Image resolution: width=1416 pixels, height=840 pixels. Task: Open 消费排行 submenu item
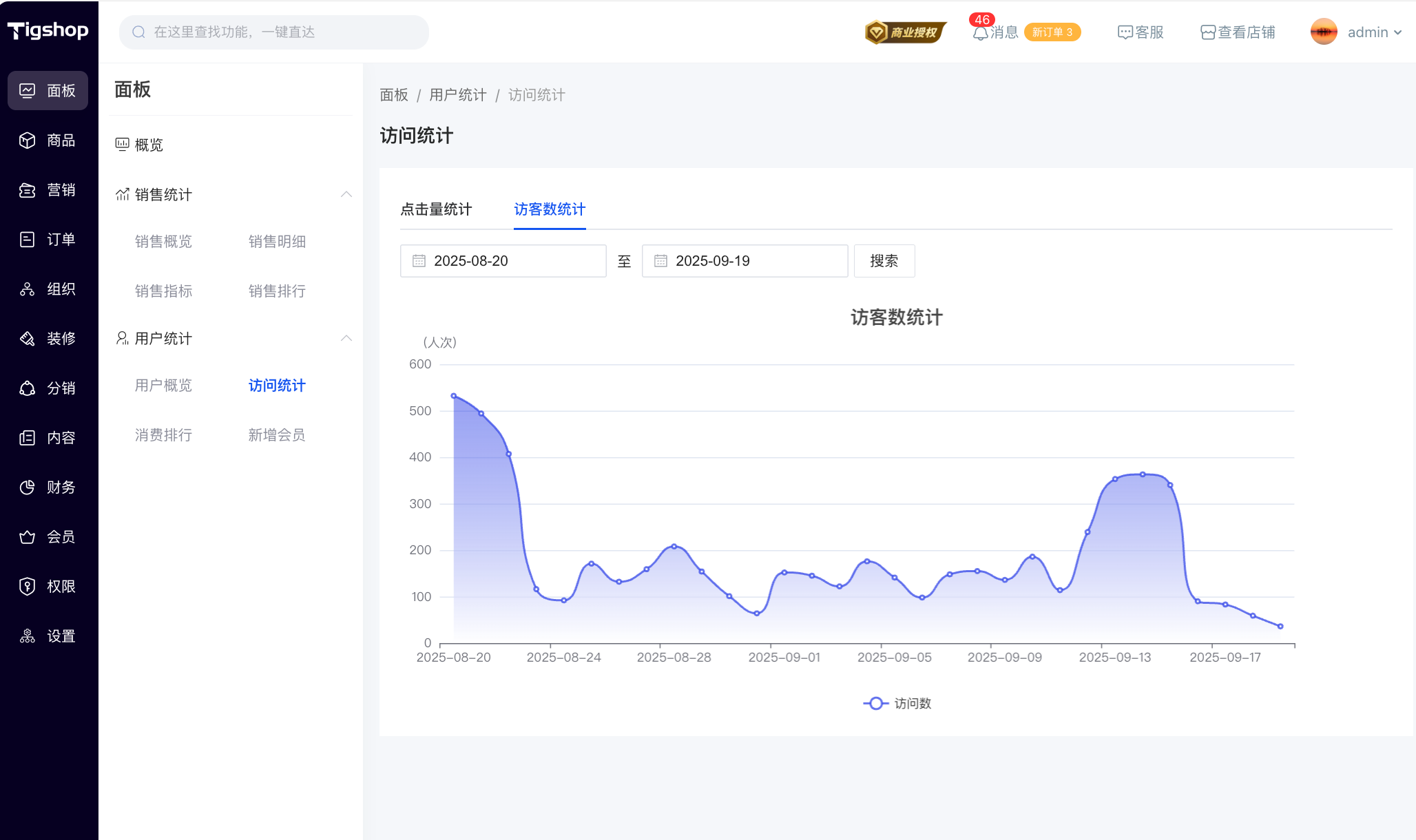[x=163, y=435]
